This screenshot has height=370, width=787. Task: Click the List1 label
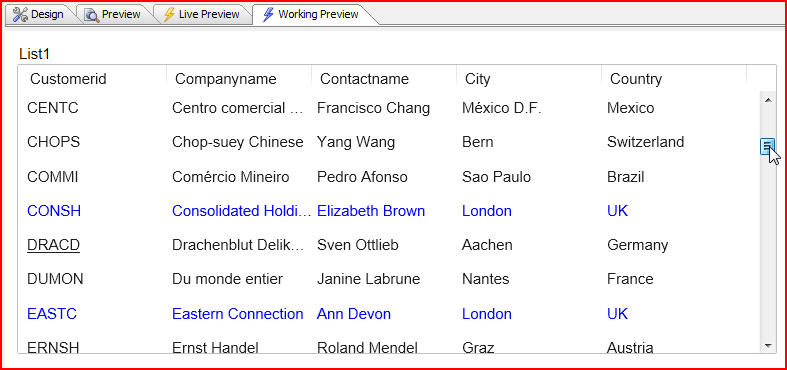click(x=34, y=54)
